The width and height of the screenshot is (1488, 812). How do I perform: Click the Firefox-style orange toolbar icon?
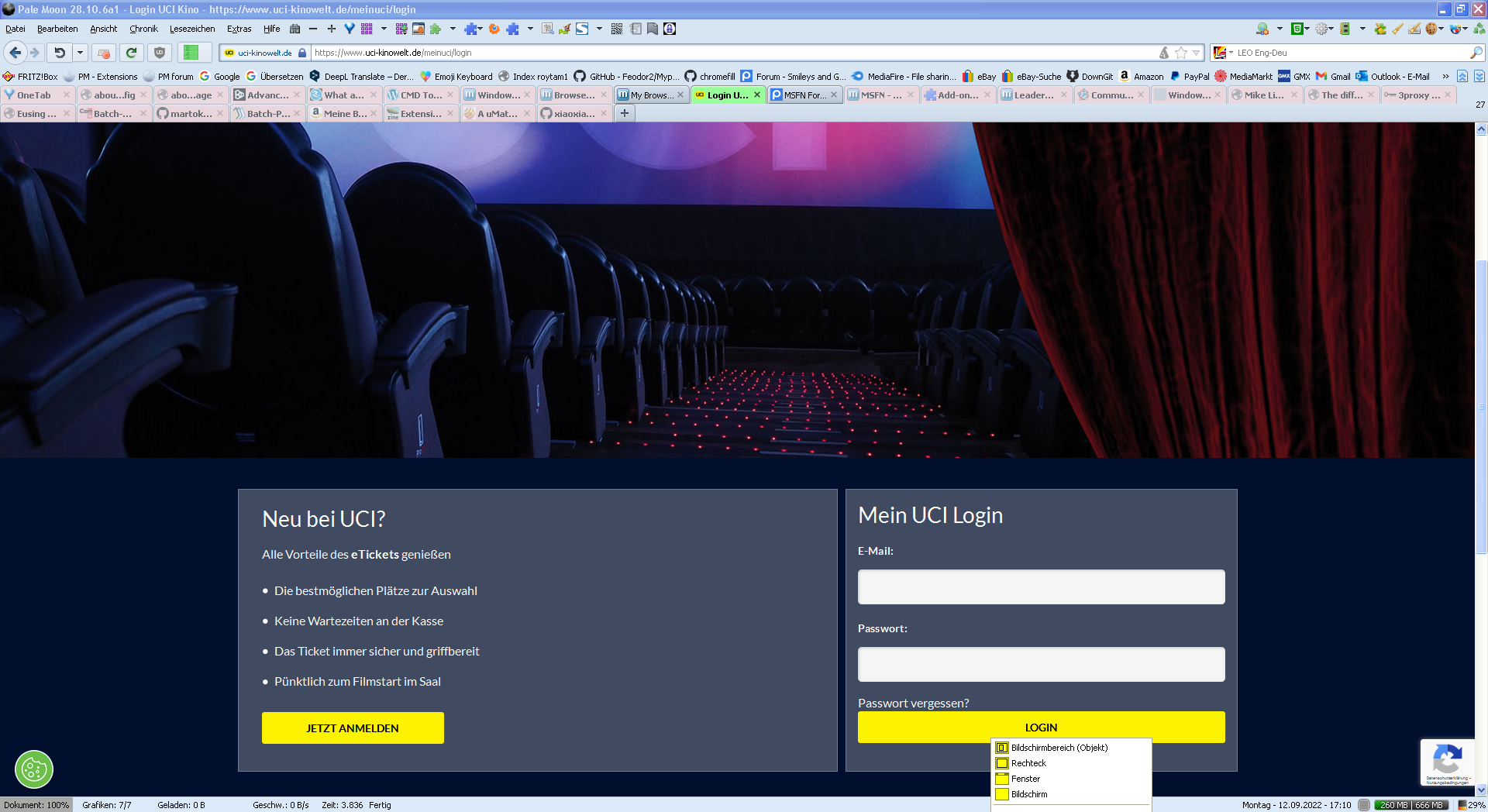click(494, 29)
